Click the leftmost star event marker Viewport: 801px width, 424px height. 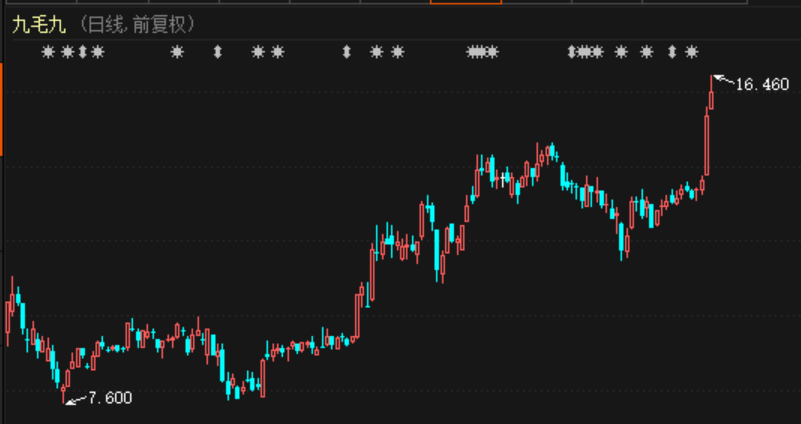click(x=48, y=52)
